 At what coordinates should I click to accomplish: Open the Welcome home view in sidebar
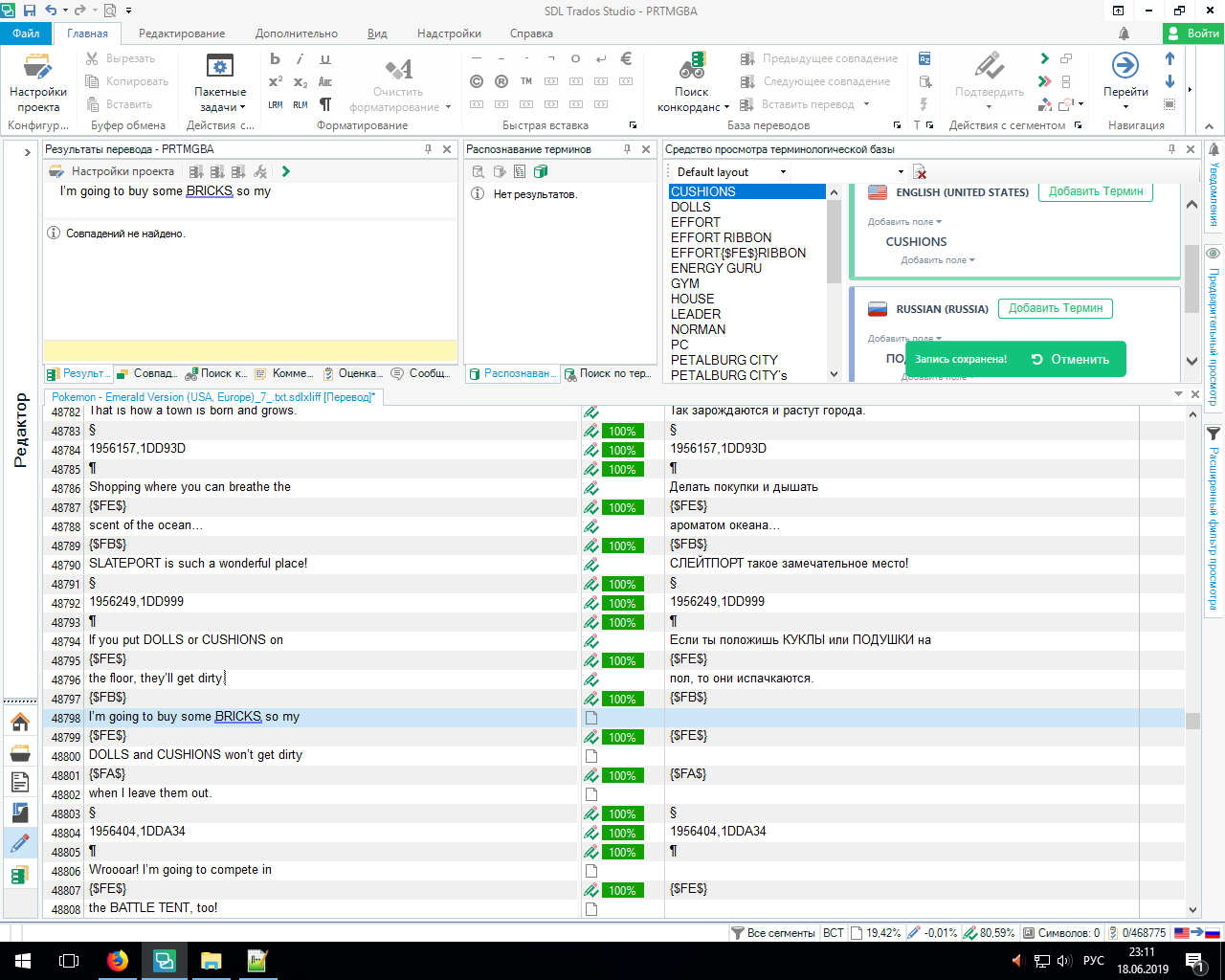(20, 722)
